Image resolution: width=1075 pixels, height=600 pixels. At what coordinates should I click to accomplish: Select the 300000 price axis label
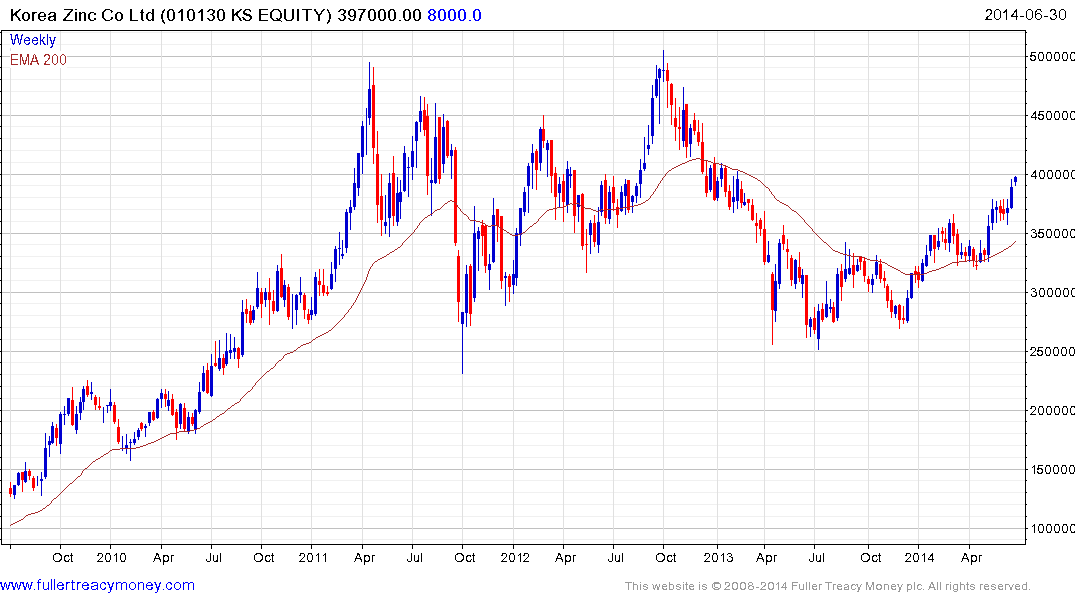coord(1052,292)
